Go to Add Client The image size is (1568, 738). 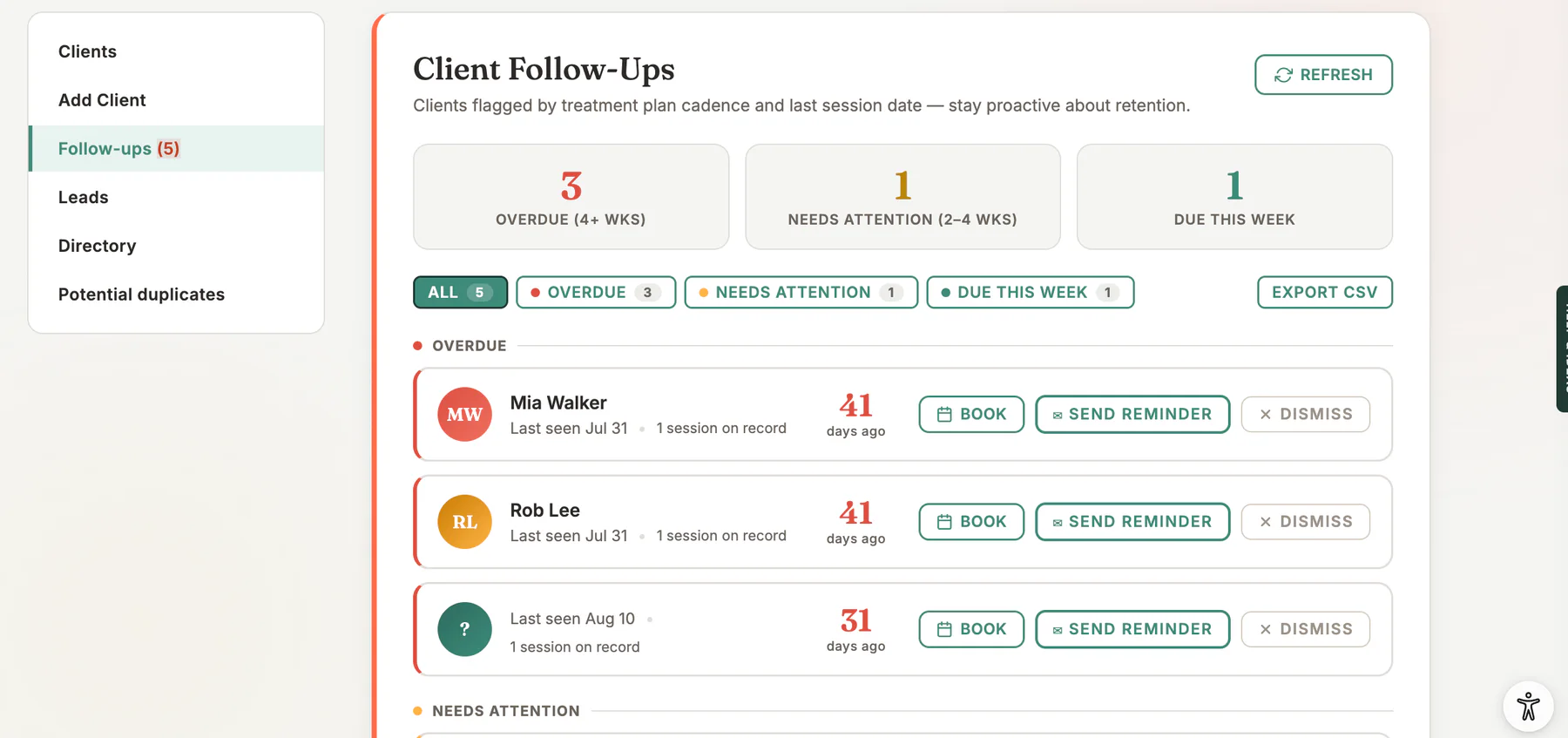(x=176, y=100)
